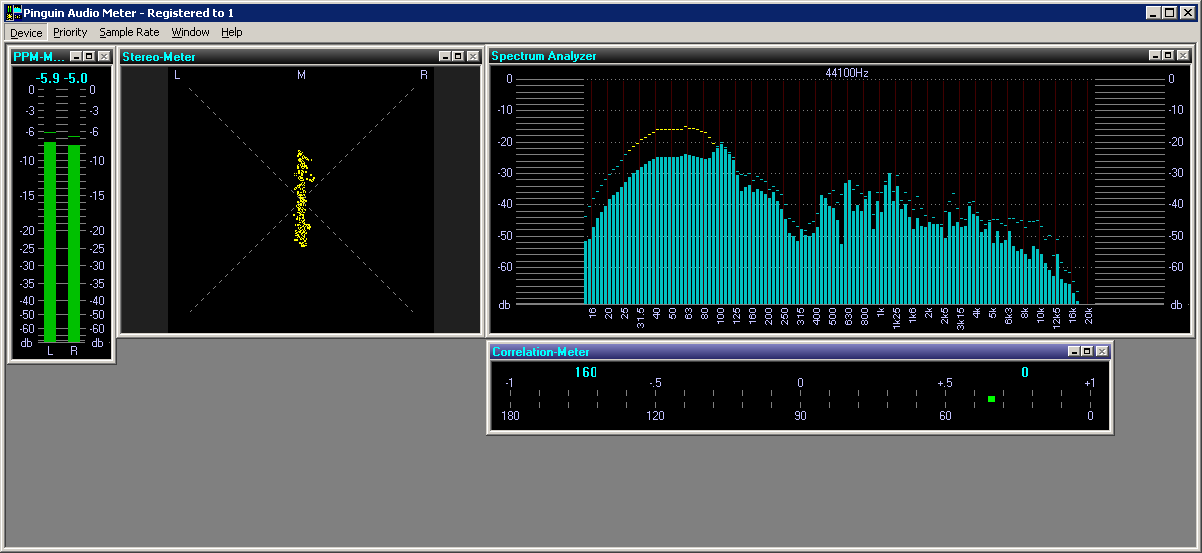The image size is (1202, 553).
Task: Maximize the Spectrum Analyzer window
Action: (x=1168, y=56)
